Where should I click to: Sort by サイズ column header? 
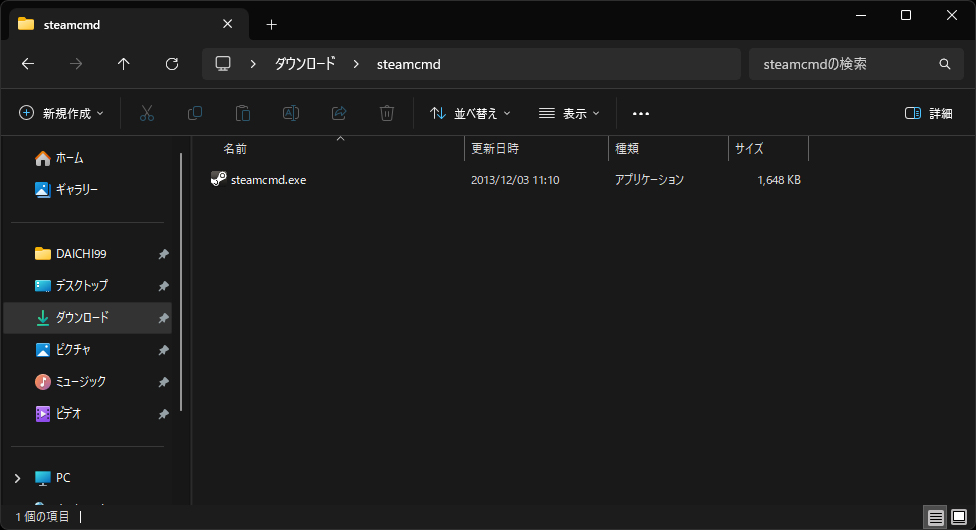tap(749, 149)
